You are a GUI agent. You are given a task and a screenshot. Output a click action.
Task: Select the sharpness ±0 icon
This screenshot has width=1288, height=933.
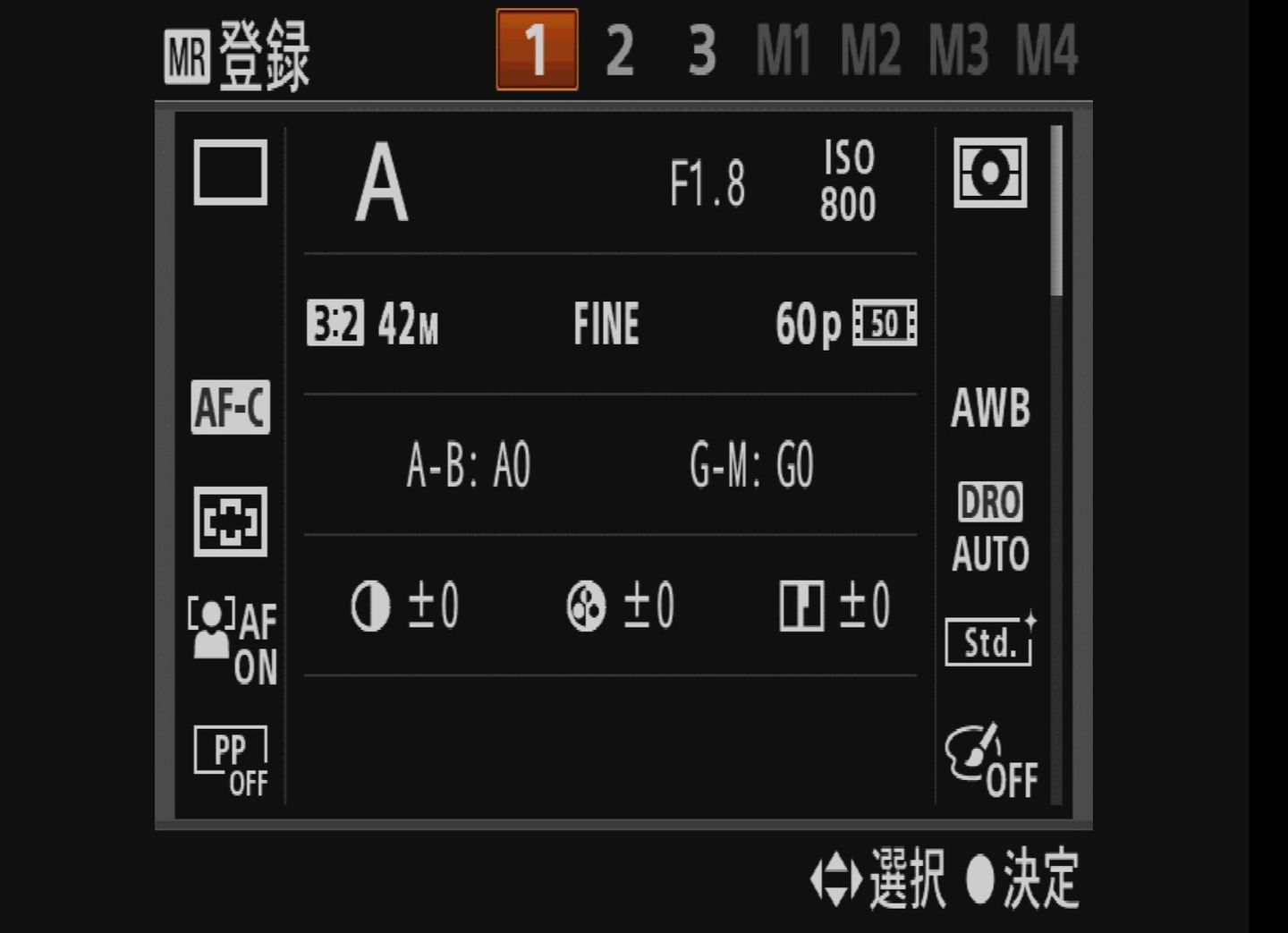835,606
